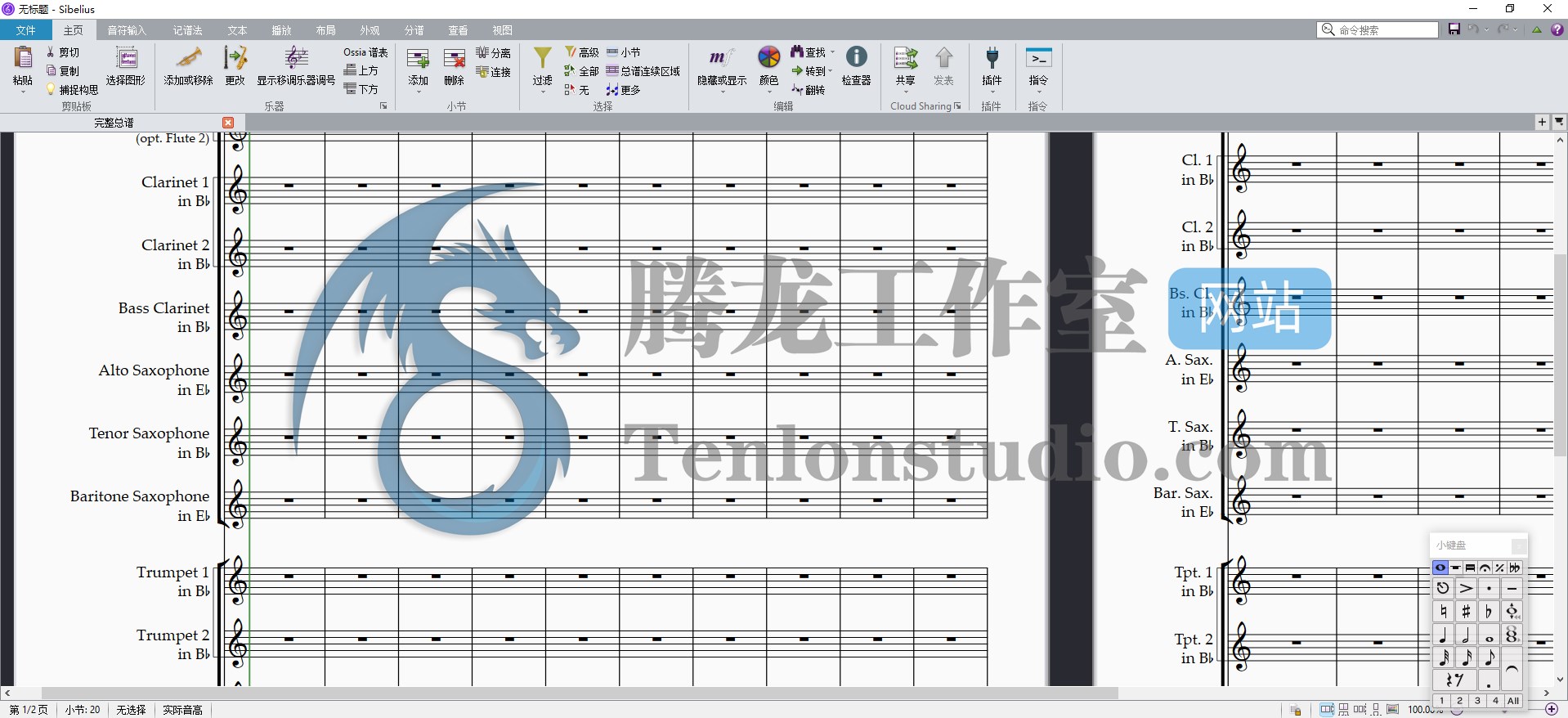Expand the Instruments (乐器) group dialog launcher

[383, 106]
